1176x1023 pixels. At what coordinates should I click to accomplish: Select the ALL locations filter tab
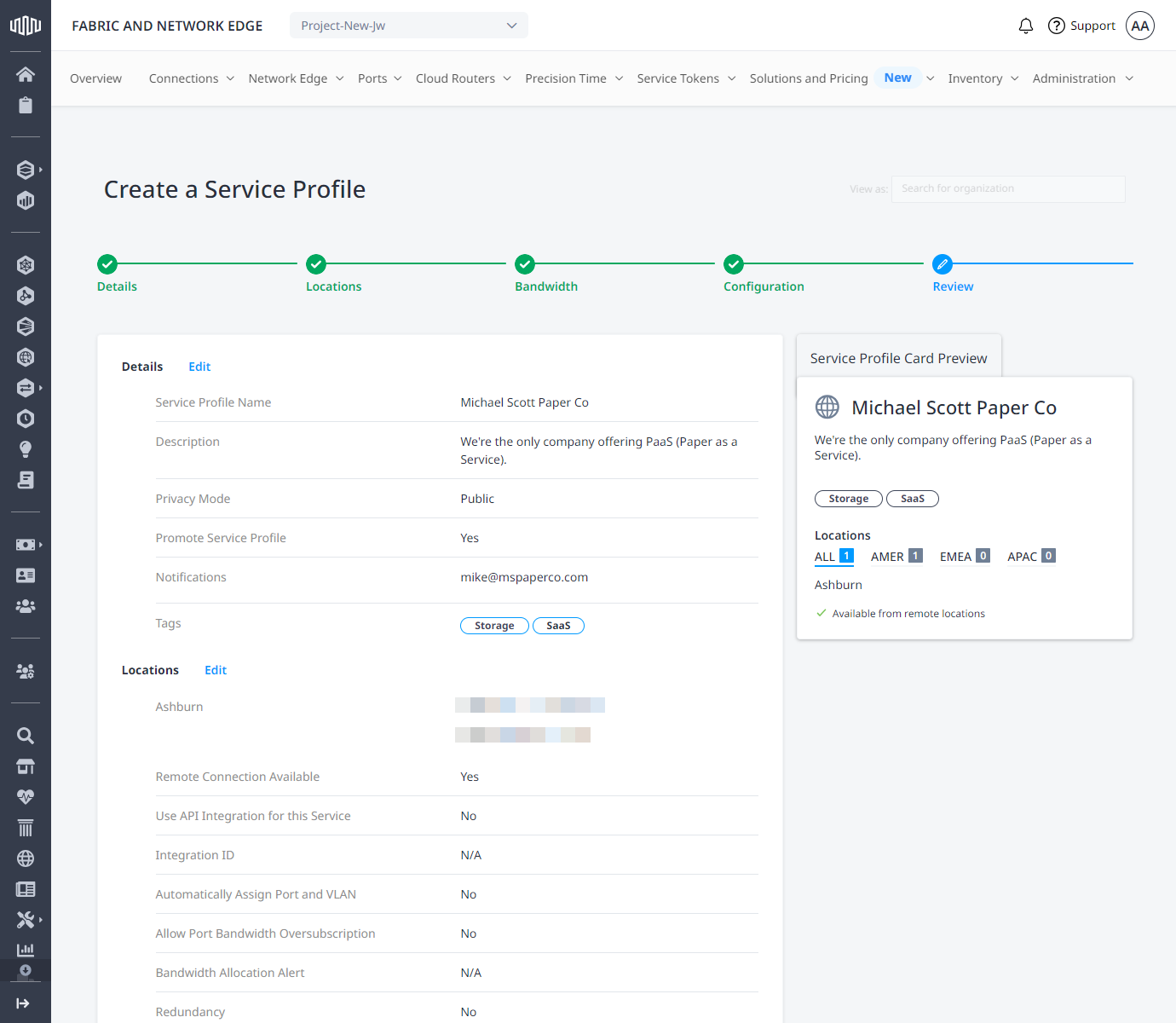[x=834, y=557]
